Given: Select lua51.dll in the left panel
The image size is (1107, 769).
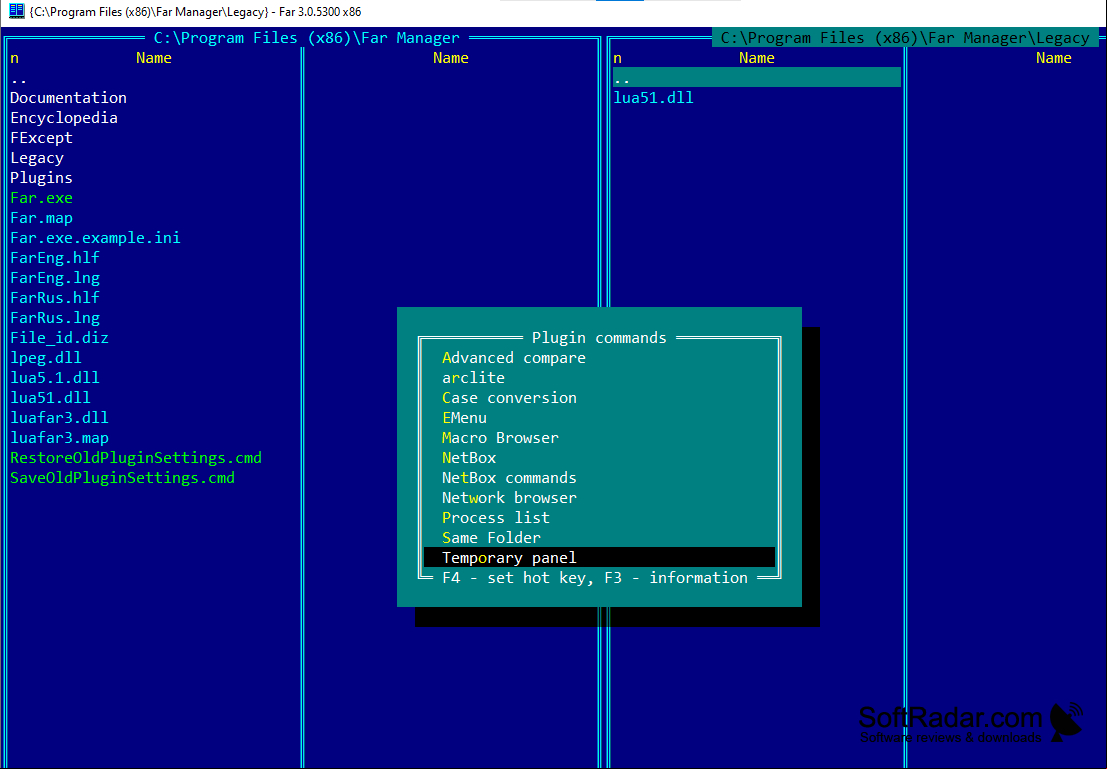Looking at the screenshot, I should [x=50, y=398].
